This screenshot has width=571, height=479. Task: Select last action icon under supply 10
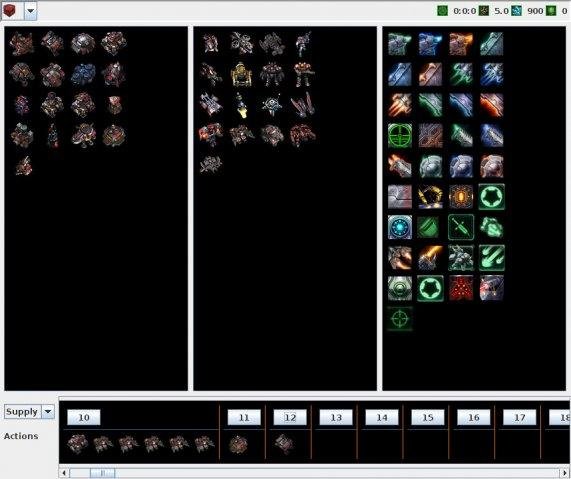coord(204,444)
